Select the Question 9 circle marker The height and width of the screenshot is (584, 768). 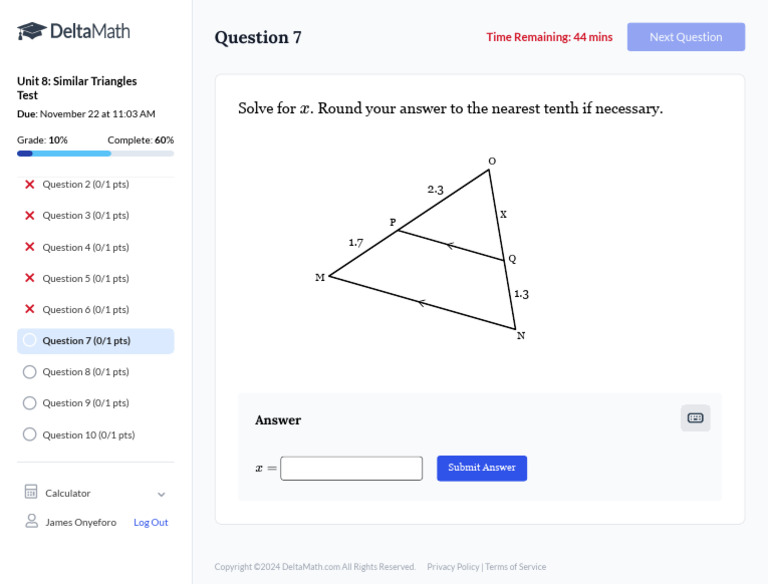click(30, 403)
